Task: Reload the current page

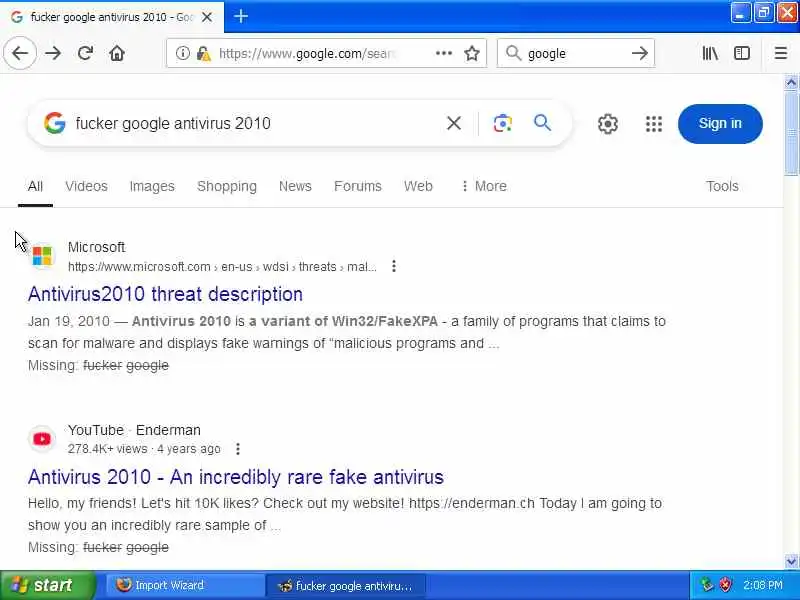Action: point(85,53)
